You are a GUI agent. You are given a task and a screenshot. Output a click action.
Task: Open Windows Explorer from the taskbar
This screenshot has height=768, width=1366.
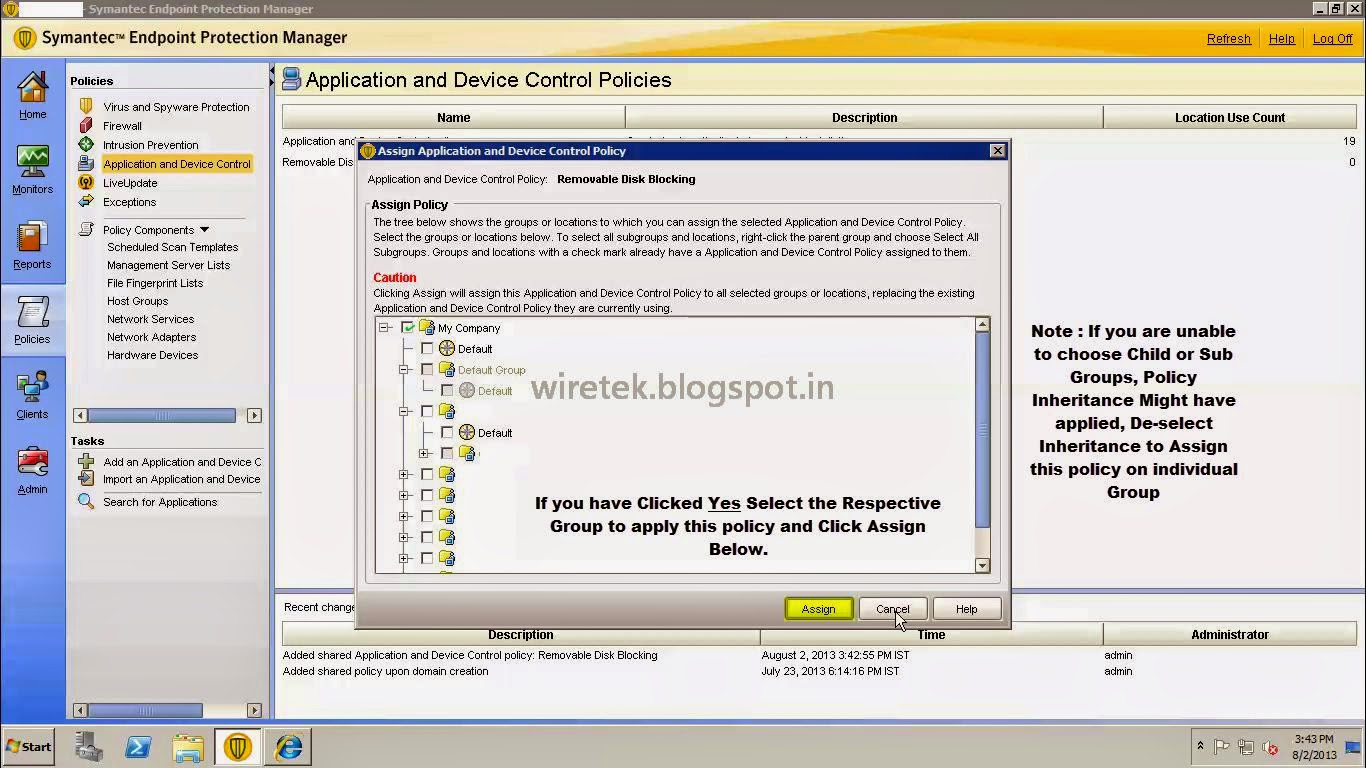[188, 746]
